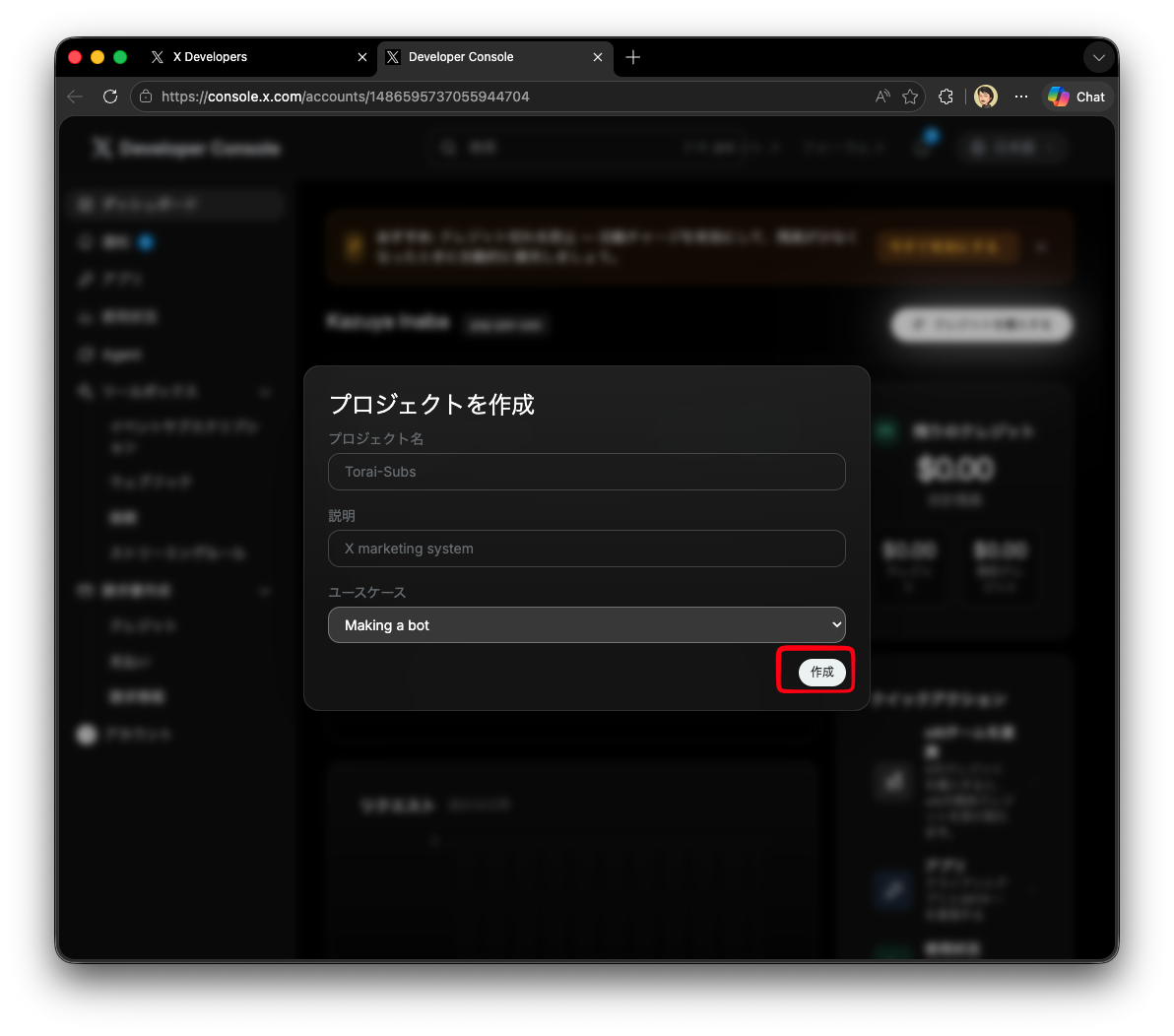Open the ユースケース dropdown showing Making a bot
Screen dimensions: 1174x1036
click(586, 625)
